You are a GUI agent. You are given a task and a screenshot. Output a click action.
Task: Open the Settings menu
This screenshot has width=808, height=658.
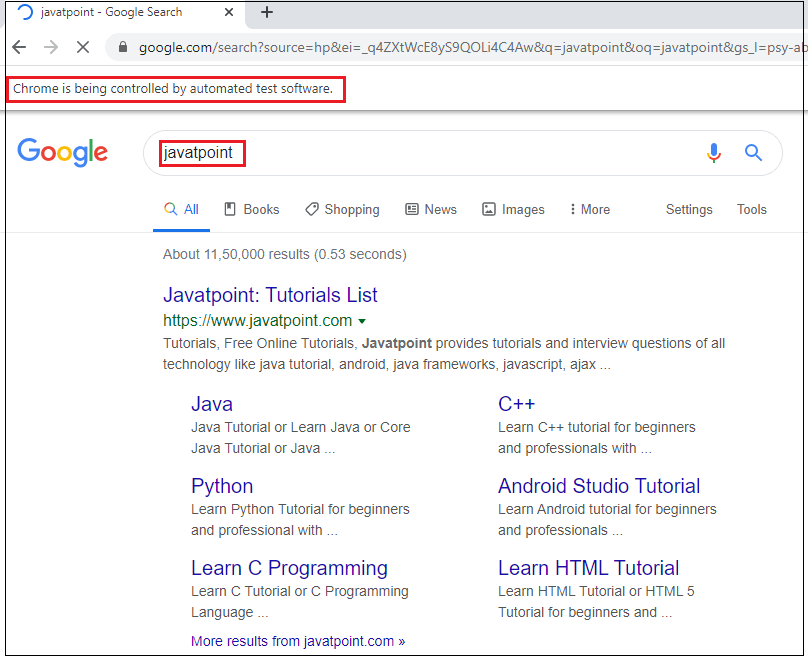click(688, 209)
